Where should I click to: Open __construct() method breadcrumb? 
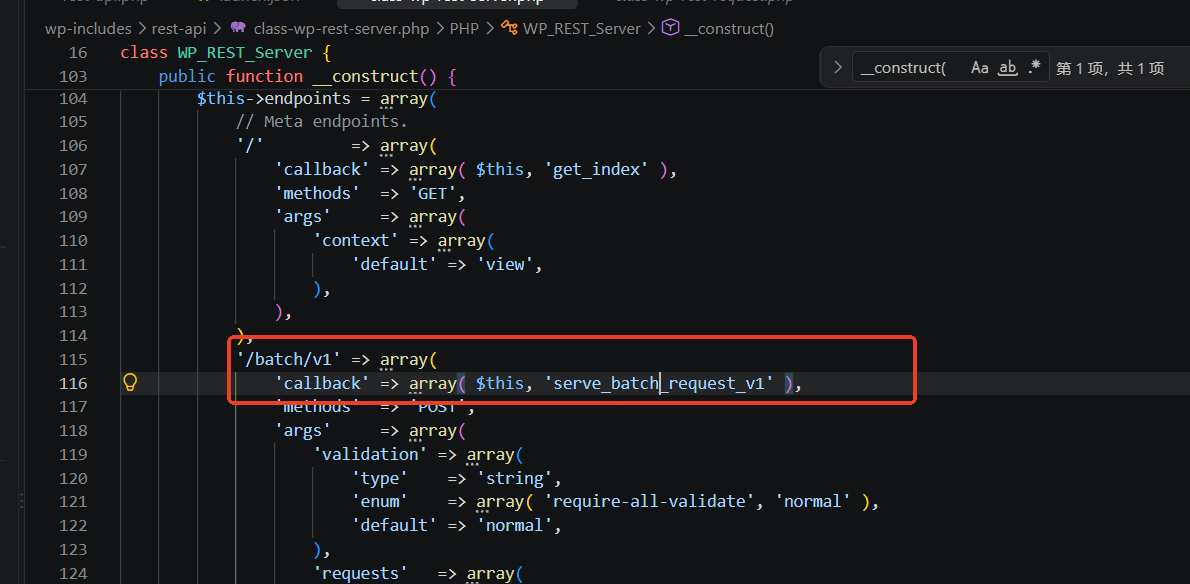point(728,29)
